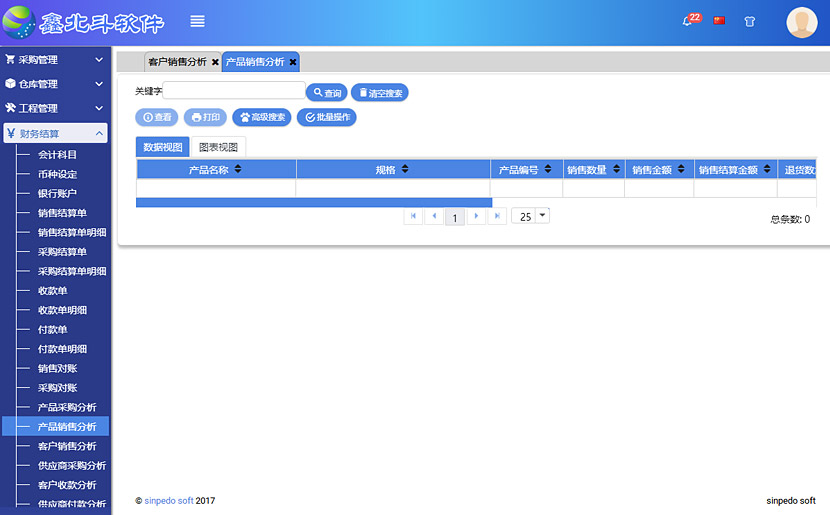Expand 工程管理 menu
The image size is (830, 515).
[x=55, y=108]
